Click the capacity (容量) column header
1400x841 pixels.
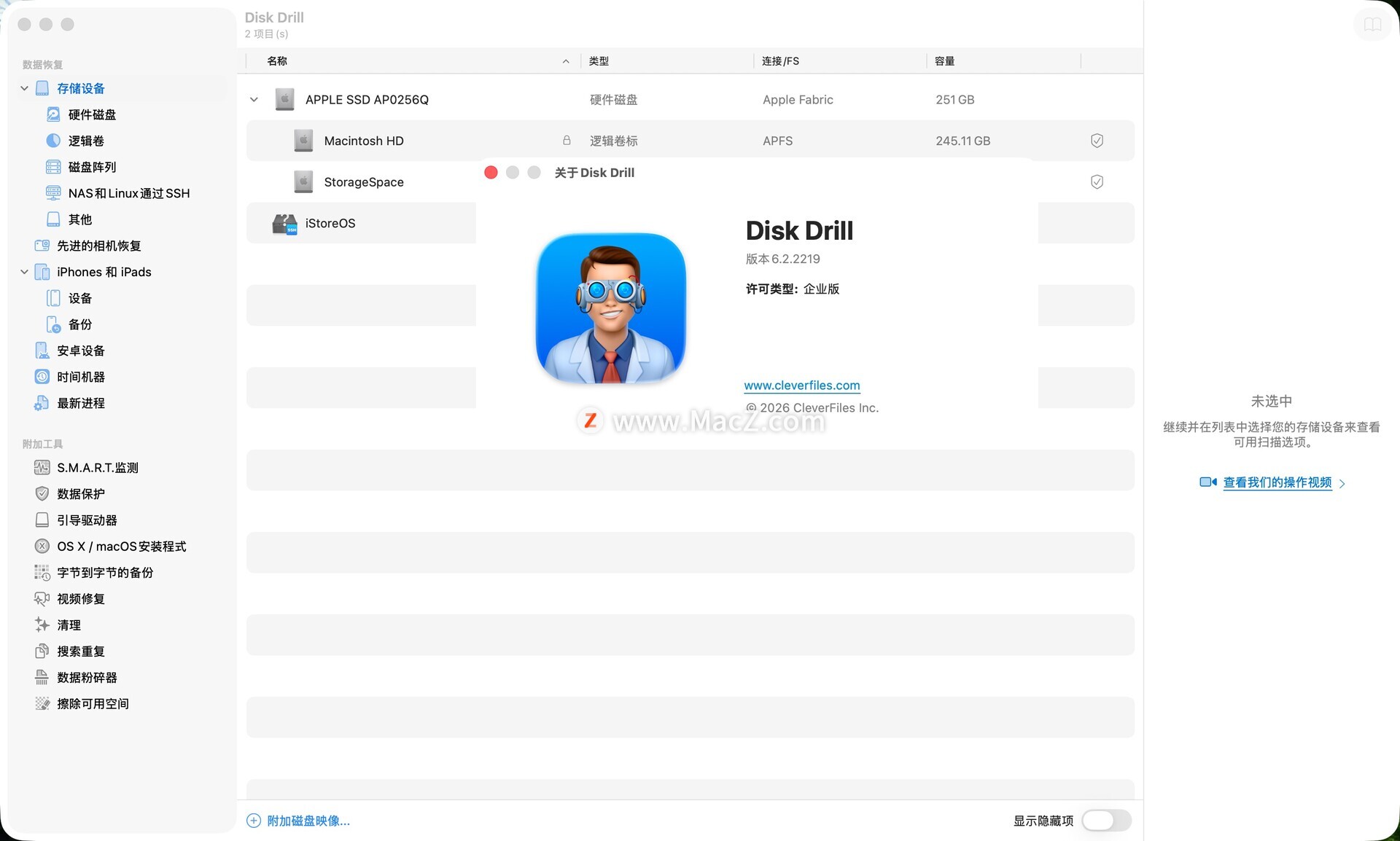944,61
